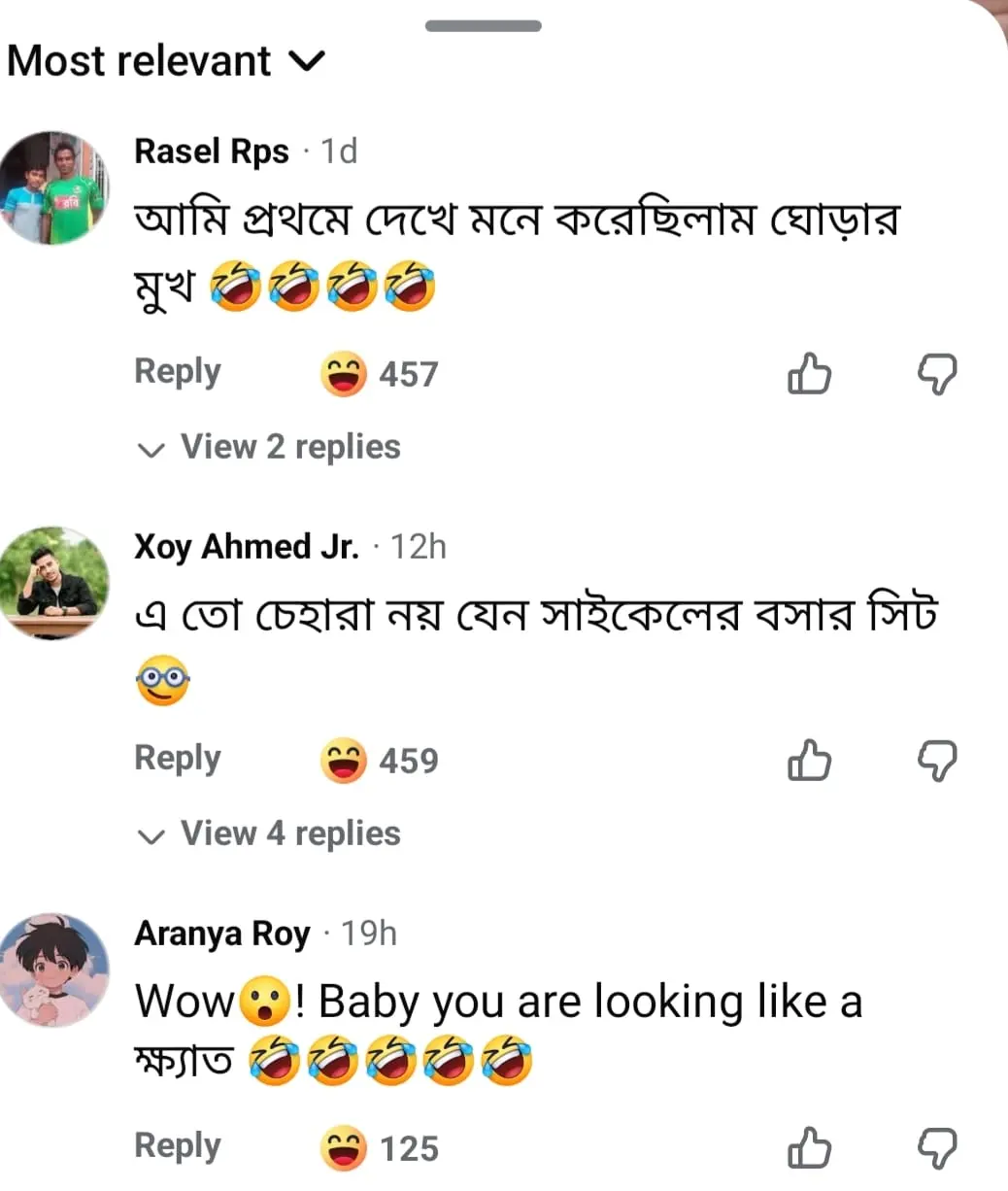1008x1191 pixels.
Task: Tap the laughing reaction emoji beside 459
Action: point(344,761)
